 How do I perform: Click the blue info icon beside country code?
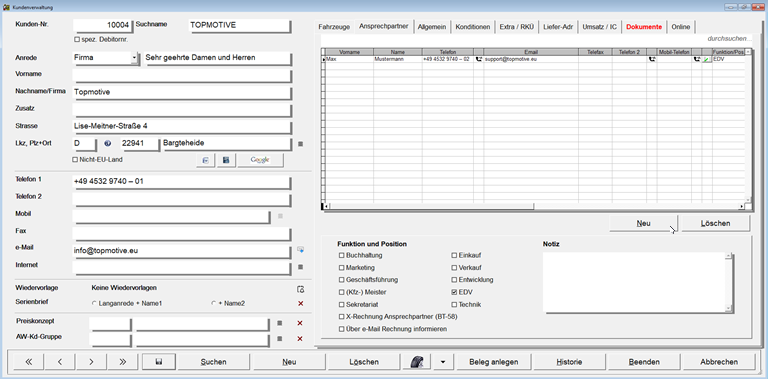[x=108, y=144]
